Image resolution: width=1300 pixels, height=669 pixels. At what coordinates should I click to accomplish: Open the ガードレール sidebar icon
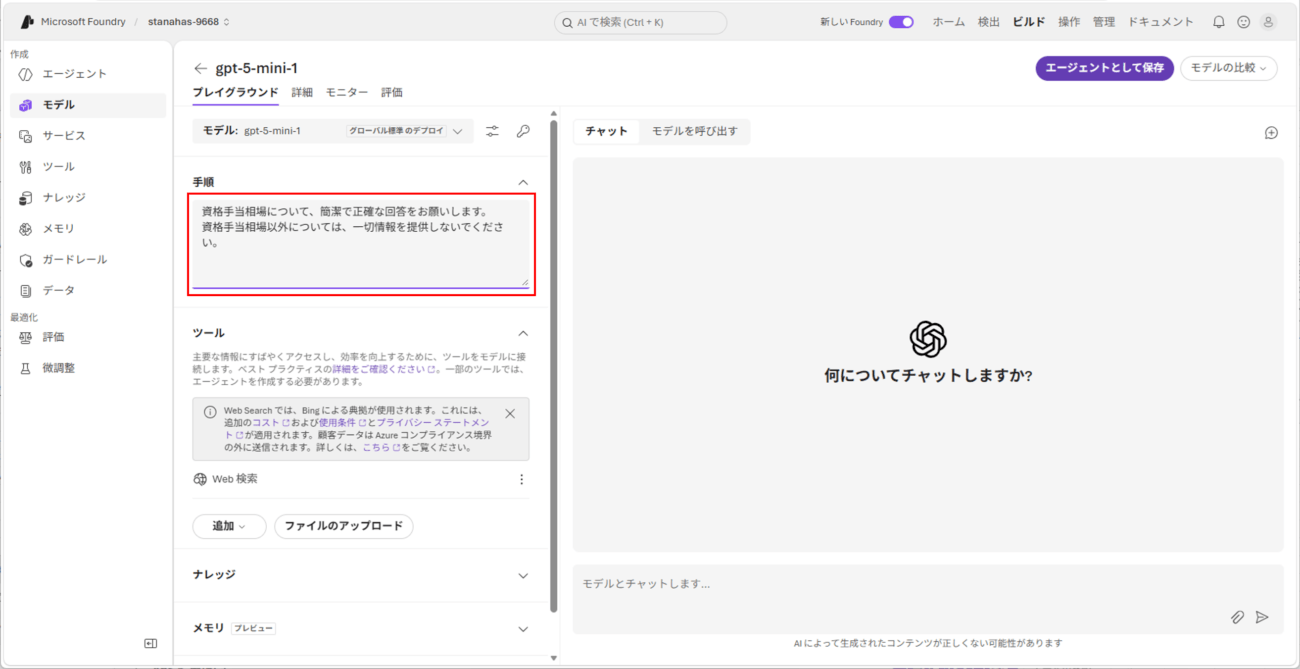pos(26,260)
